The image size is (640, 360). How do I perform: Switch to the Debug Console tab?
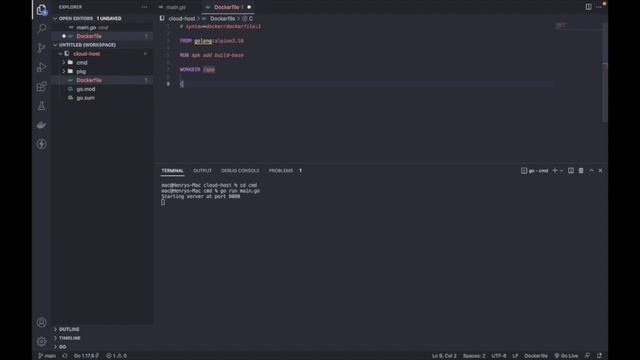point(240,171)
